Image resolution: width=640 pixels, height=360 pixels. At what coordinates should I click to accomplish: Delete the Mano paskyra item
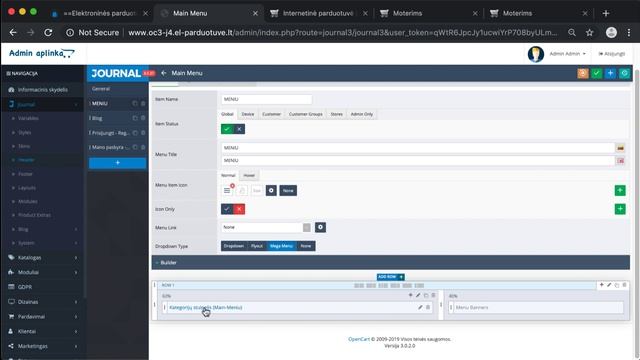143,147
